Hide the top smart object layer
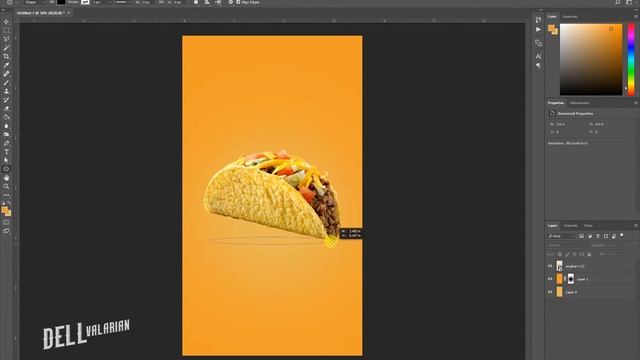Image resolution: width=640 pixels, height=360 pixels. tap(550, 266)
